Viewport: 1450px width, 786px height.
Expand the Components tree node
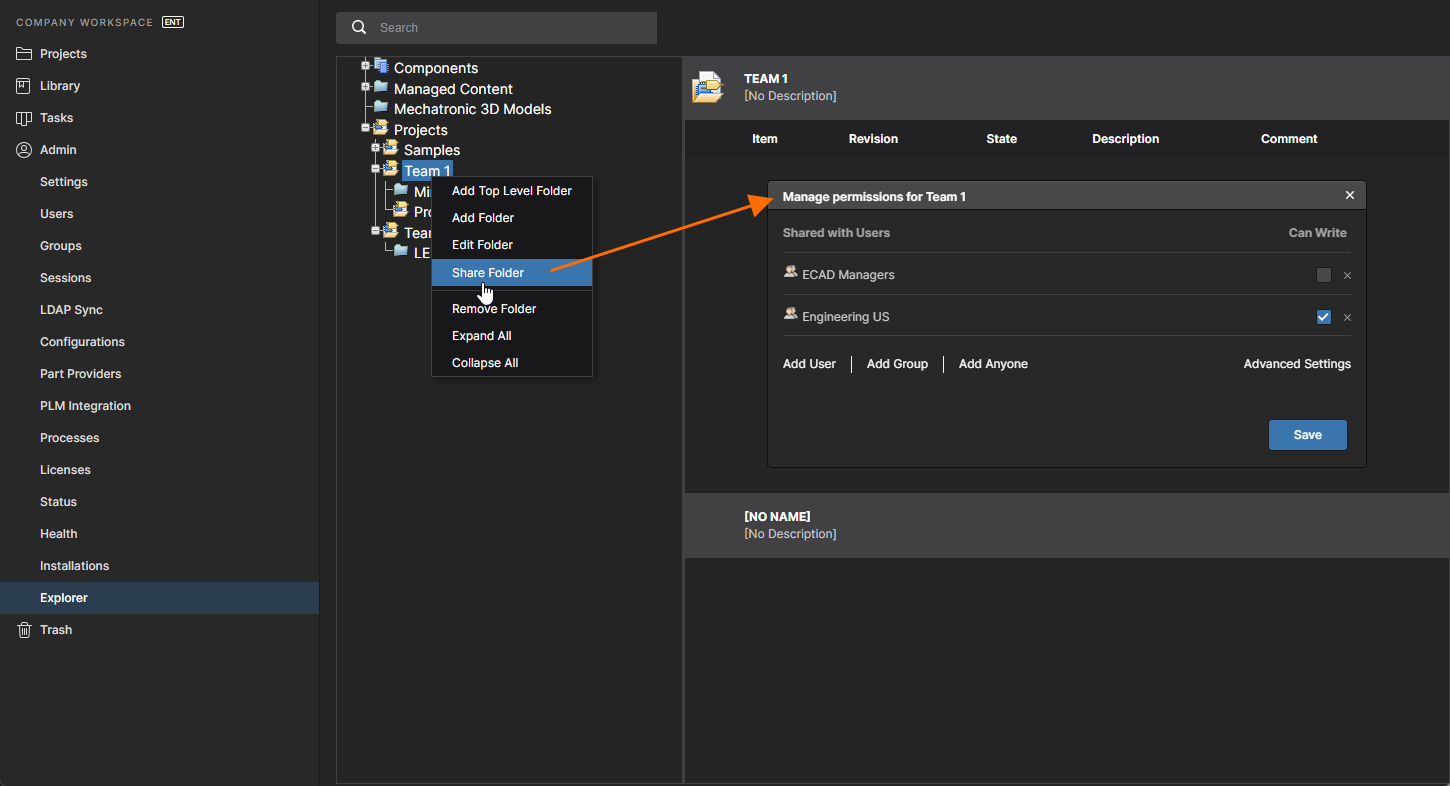366,66
